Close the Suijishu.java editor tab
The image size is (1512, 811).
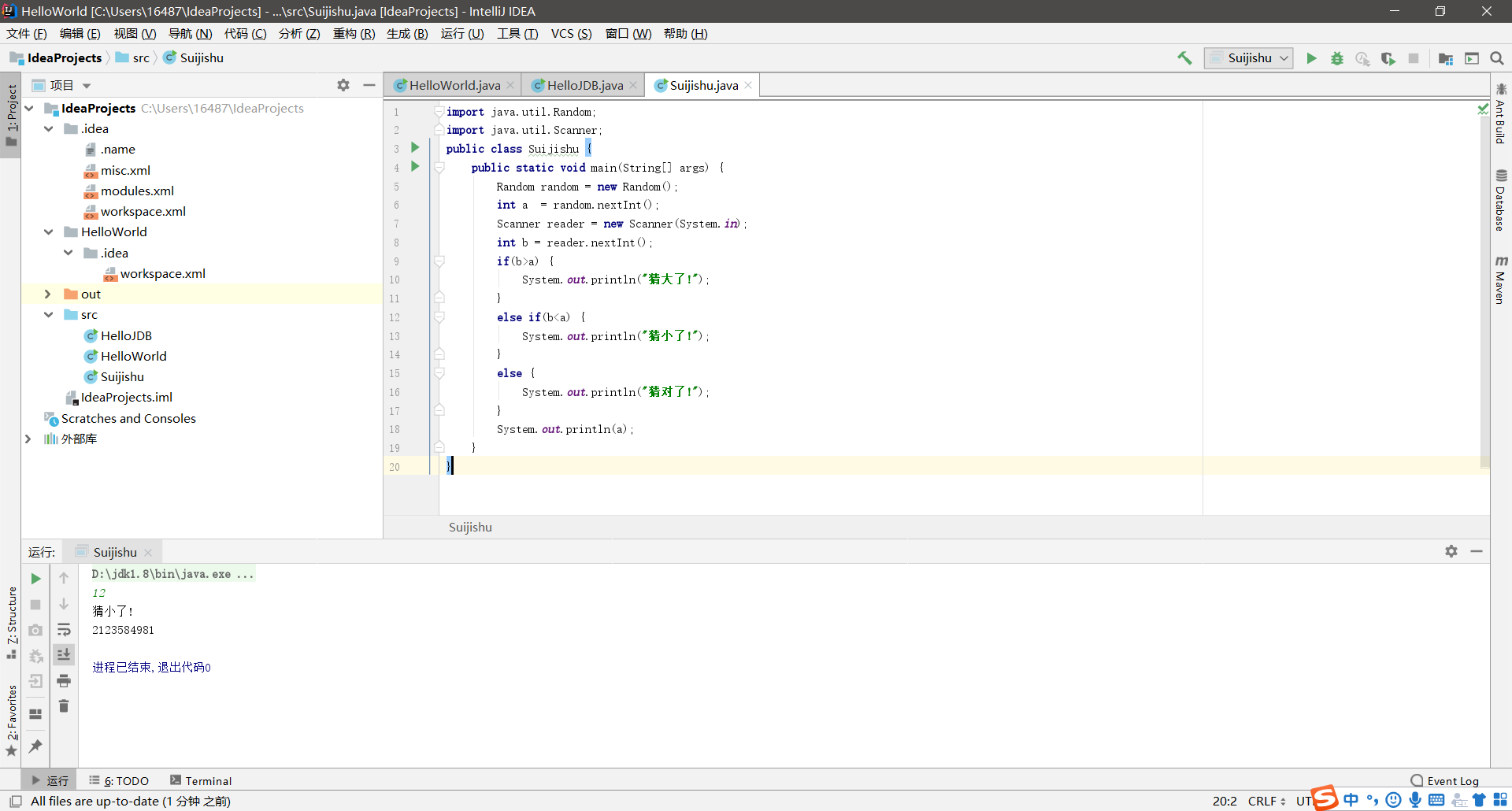coord(748,85)
